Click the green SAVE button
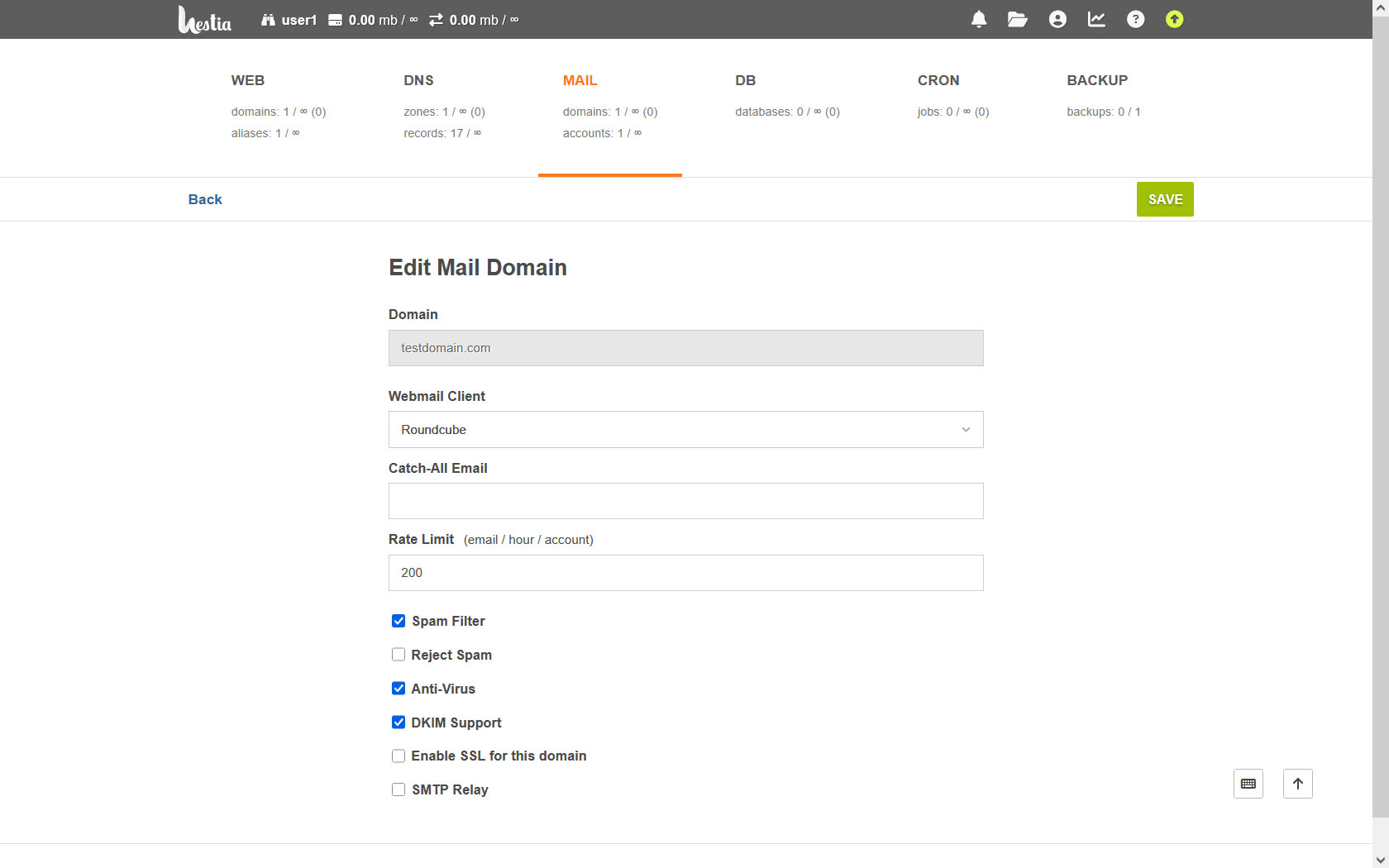Image resolution: width=1389 pixels, height=868 pixels. point(1165,199)
